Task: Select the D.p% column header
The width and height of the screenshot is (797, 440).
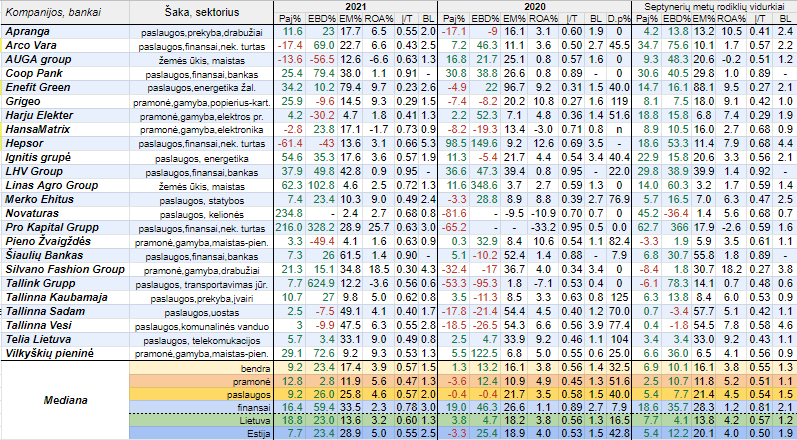Action: click(619, 19)
